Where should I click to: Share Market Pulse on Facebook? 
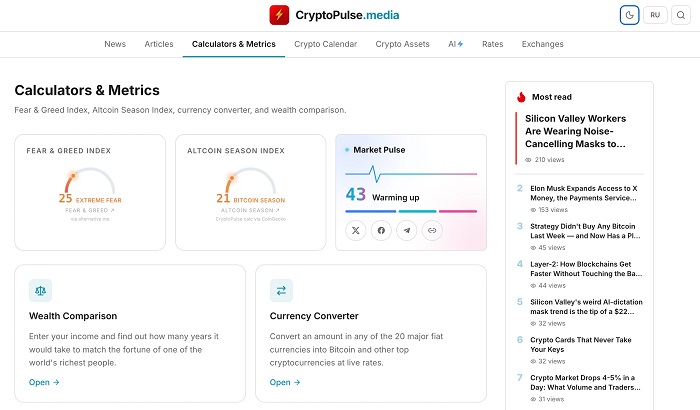coord(381,230)
